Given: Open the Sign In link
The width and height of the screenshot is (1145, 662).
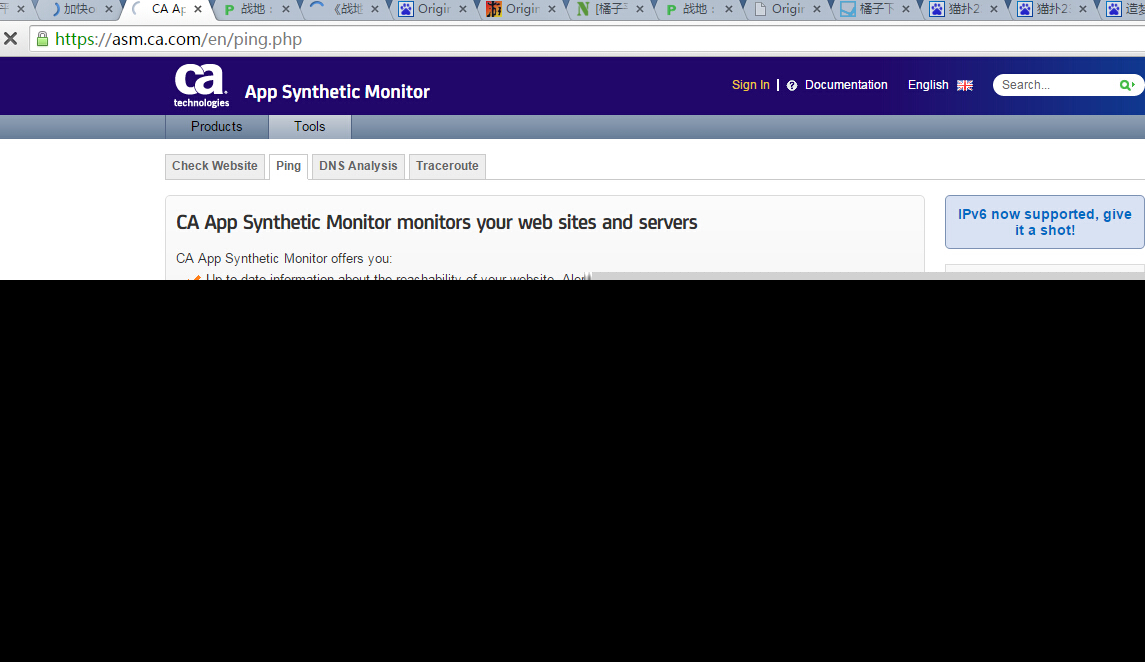Looking at the screenshot, I should 751,85.
